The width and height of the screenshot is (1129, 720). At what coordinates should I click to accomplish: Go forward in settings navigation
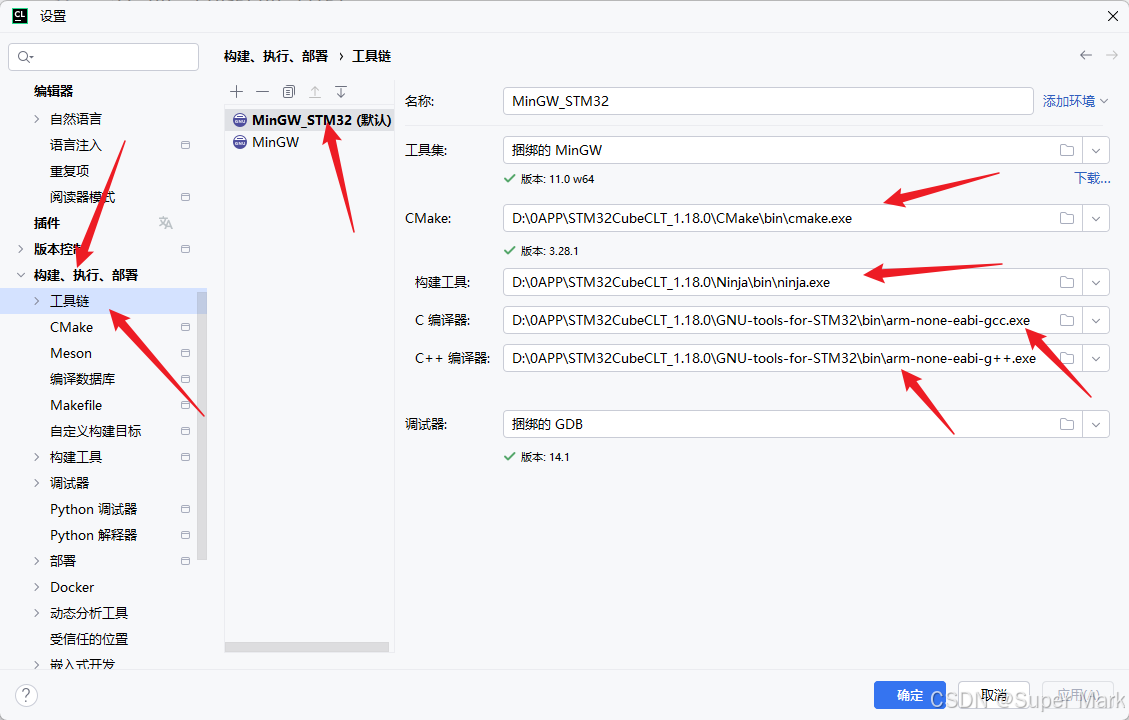tap(1112, 55)
